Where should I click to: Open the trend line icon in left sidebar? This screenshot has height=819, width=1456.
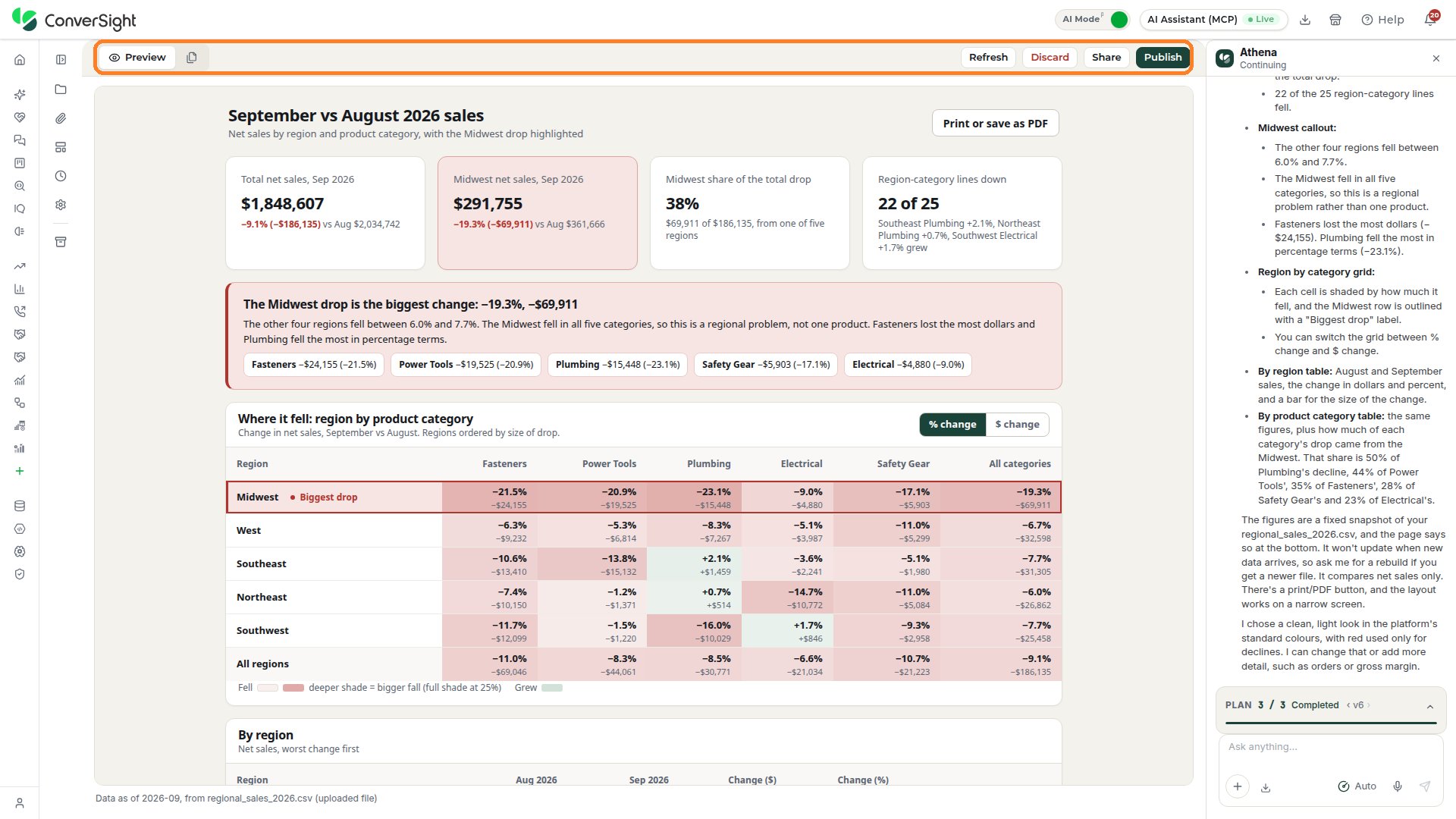[x=20, y=266]
